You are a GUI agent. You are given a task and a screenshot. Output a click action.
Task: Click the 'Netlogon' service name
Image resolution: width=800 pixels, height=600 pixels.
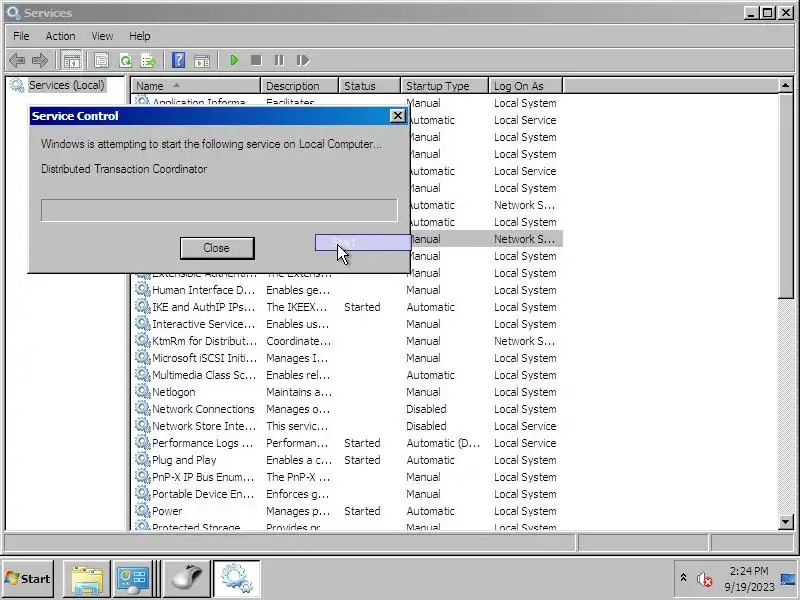point(173,392)
